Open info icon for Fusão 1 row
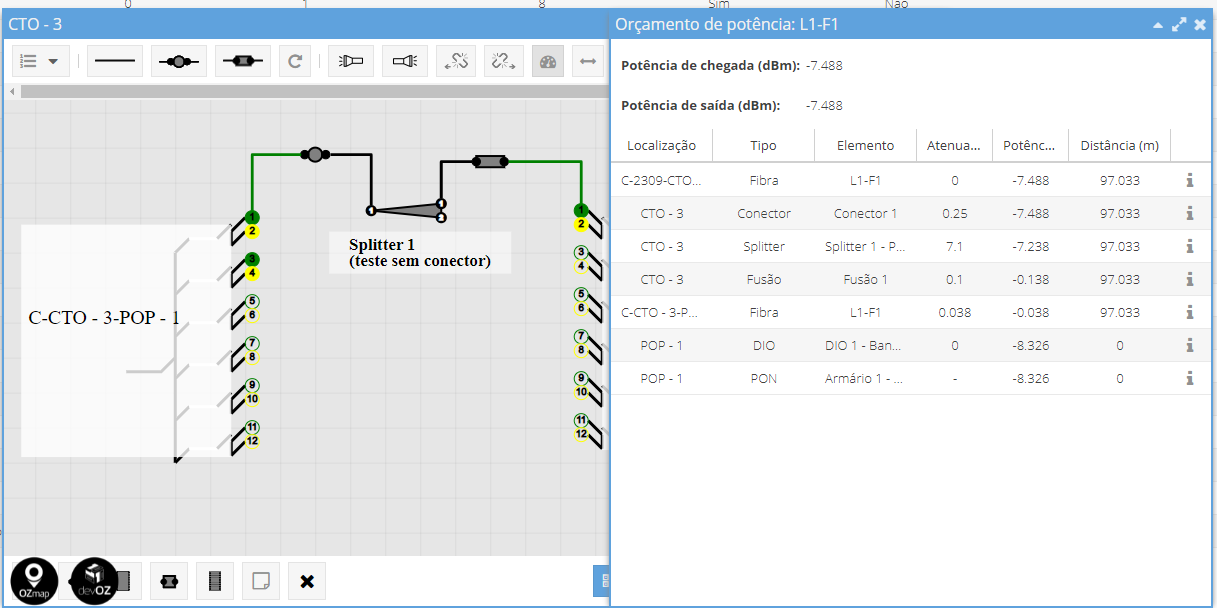 1190,279
